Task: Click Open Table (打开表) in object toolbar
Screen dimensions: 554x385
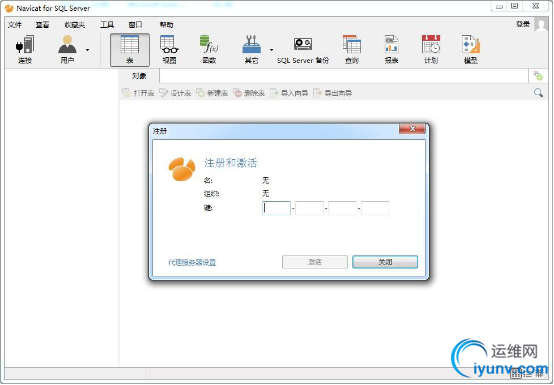Action: pyautogui.click(x=138, y=93)
